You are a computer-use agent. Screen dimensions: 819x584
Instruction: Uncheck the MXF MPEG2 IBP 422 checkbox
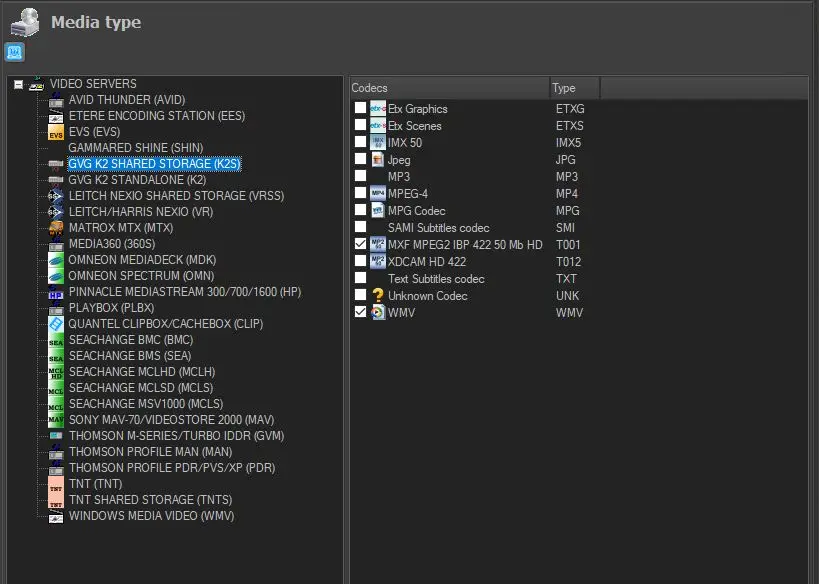[x=360, y=244]
